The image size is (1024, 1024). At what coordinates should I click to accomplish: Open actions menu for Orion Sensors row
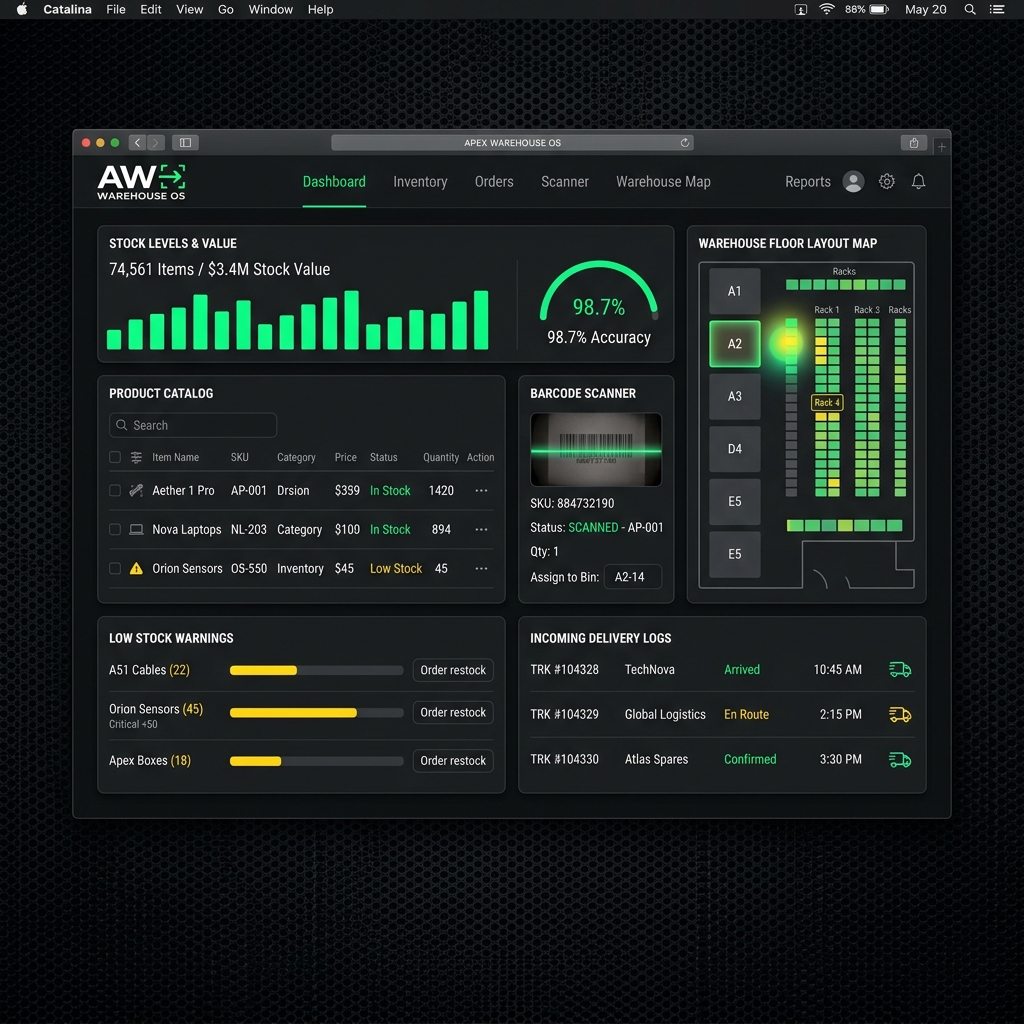tap(481, 568)
